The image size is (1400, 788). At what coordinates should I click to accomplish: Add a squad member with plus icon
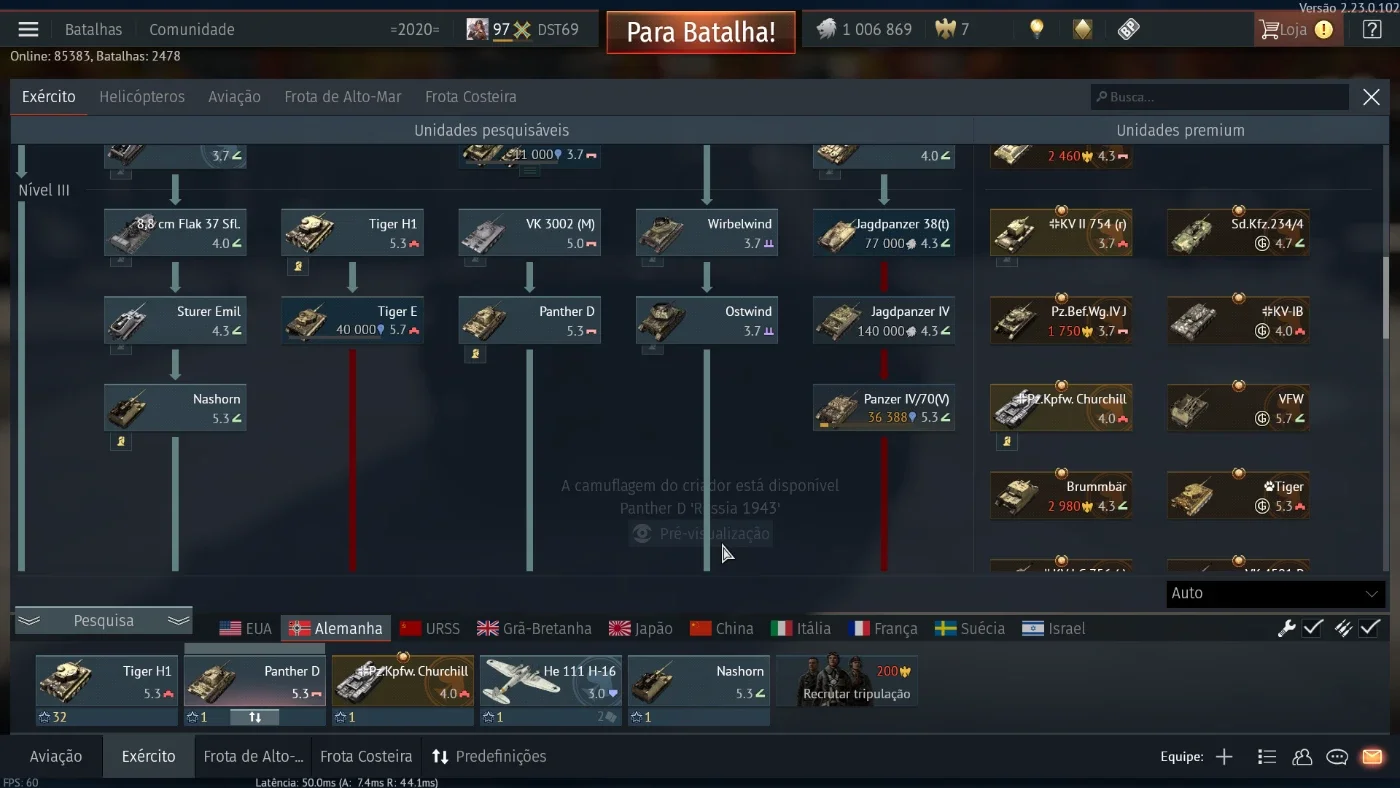click(x=1224, y=757)
